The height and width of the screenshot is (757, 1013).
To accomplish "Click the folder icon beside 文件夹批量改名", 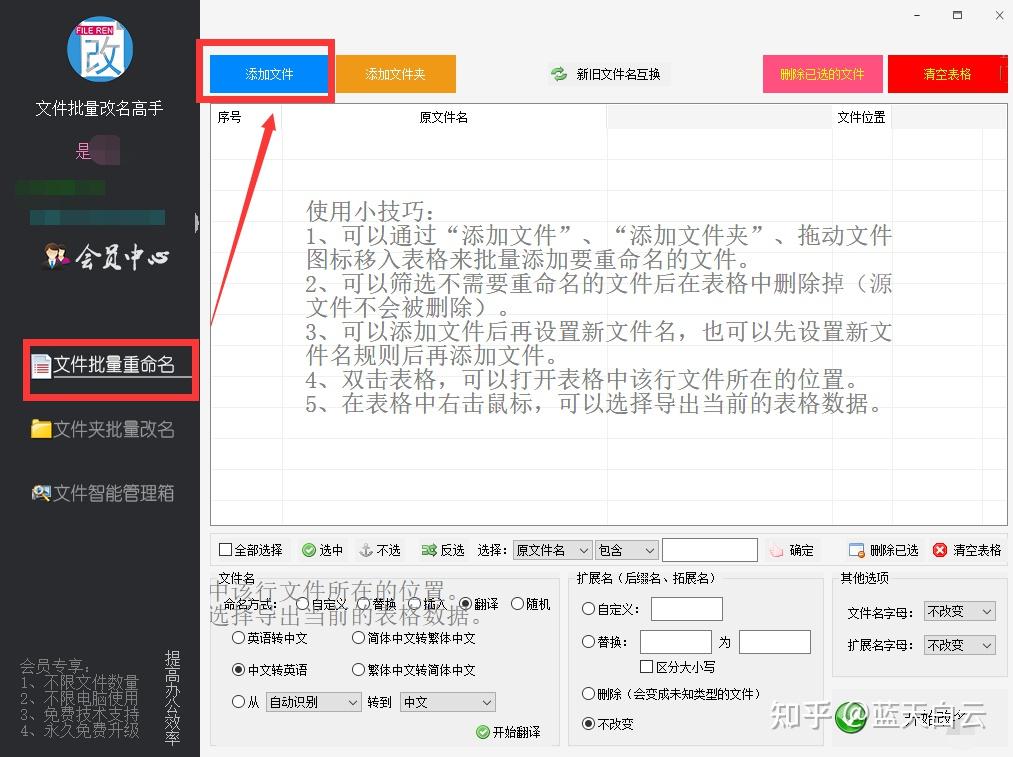I will 41,429.
